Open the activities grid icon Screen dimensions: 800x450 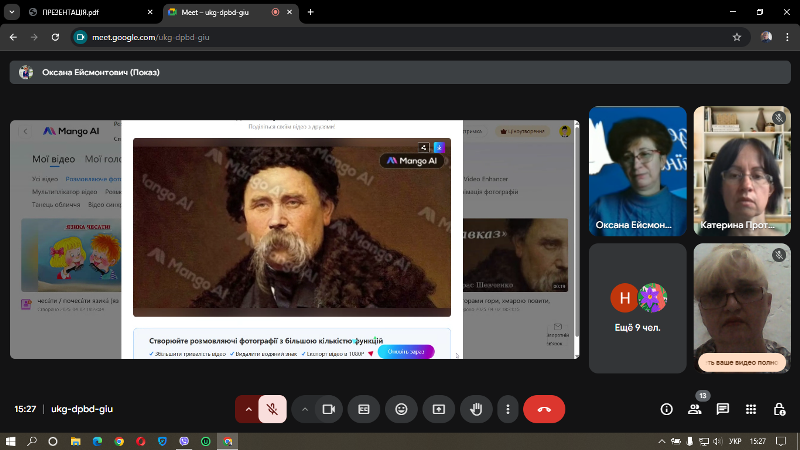pos(751,409)
